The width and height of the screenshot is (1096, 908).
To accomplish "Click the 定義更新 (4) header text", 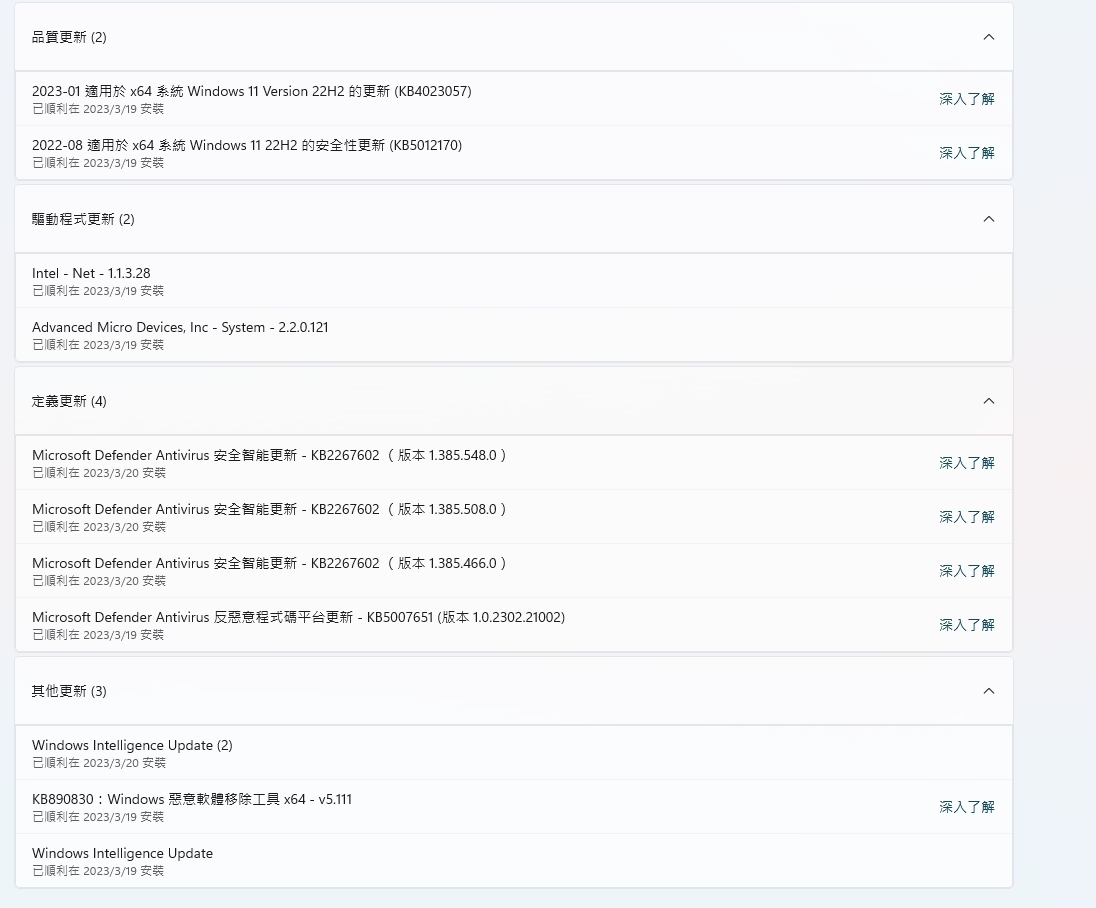I will (69, 401).
